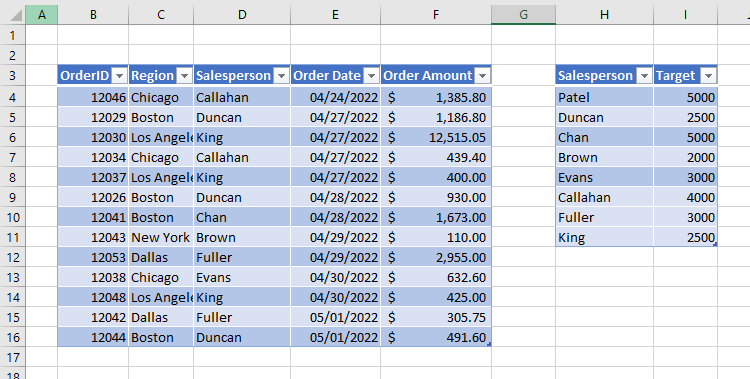750x379 pixels.
Task: Select Chan in the targets table
Action: [x=605, y=137]
